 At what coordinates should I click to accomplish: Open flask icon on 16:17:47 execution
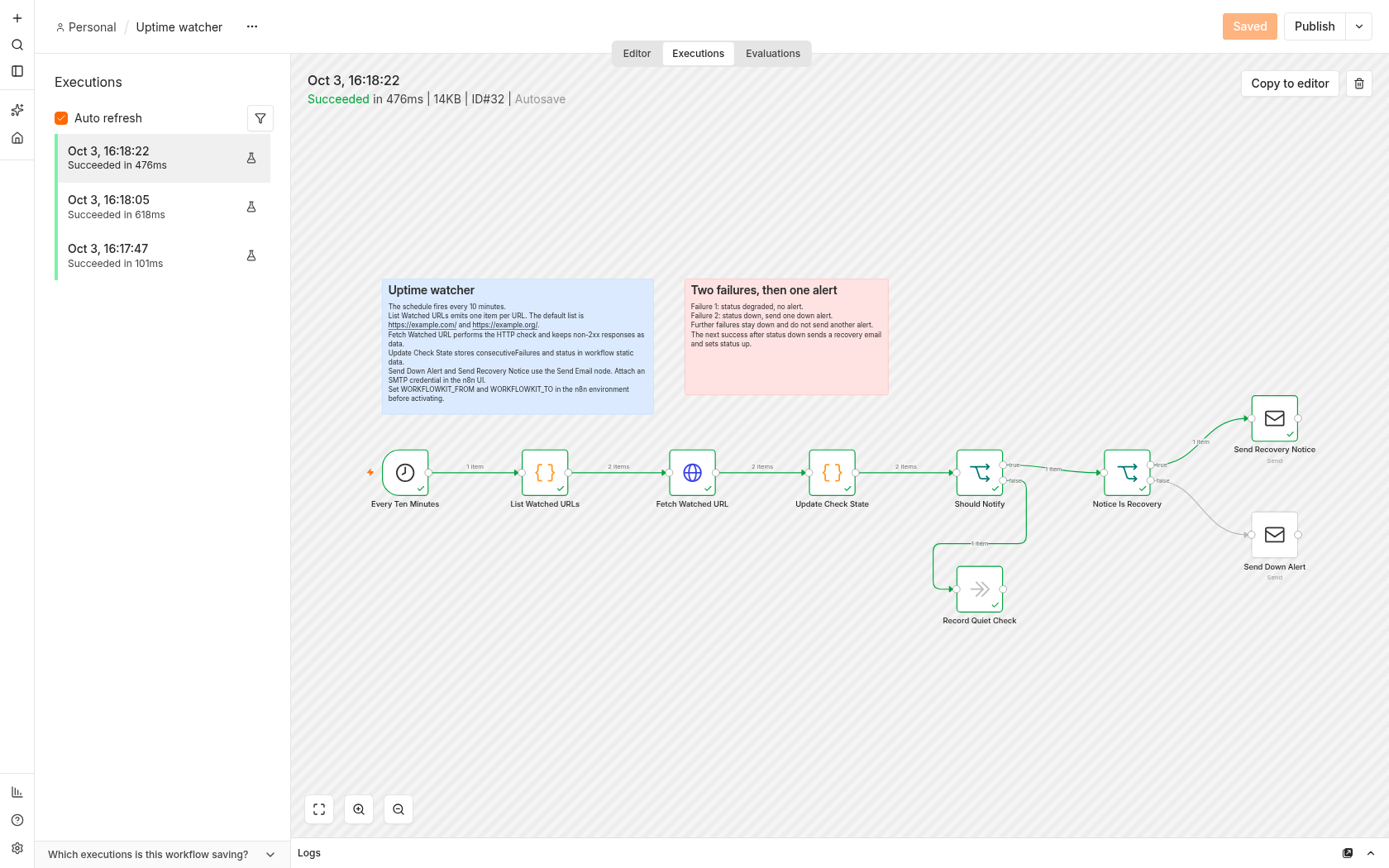(251, 255)
